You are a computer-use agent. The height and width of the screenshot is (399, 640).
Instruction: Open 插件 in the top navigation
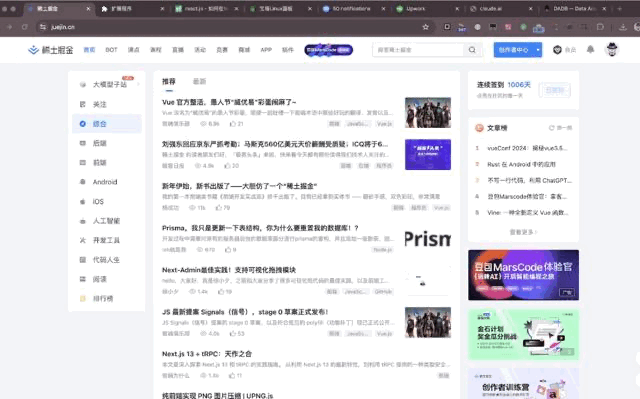(288, 50)
